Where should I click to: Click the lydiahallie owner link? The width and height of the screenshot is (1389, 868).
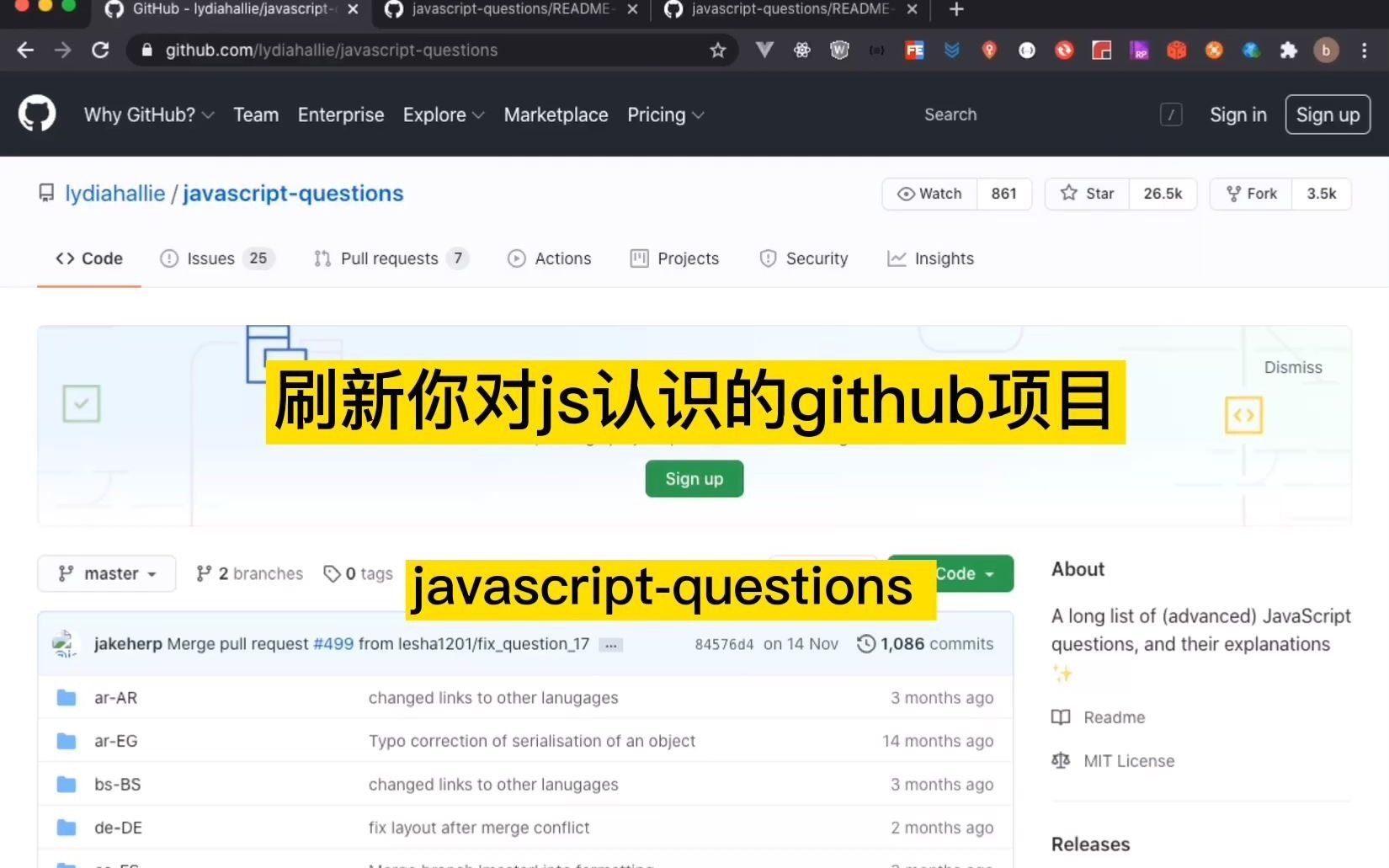pyautogui.click(x=115, y=194)
